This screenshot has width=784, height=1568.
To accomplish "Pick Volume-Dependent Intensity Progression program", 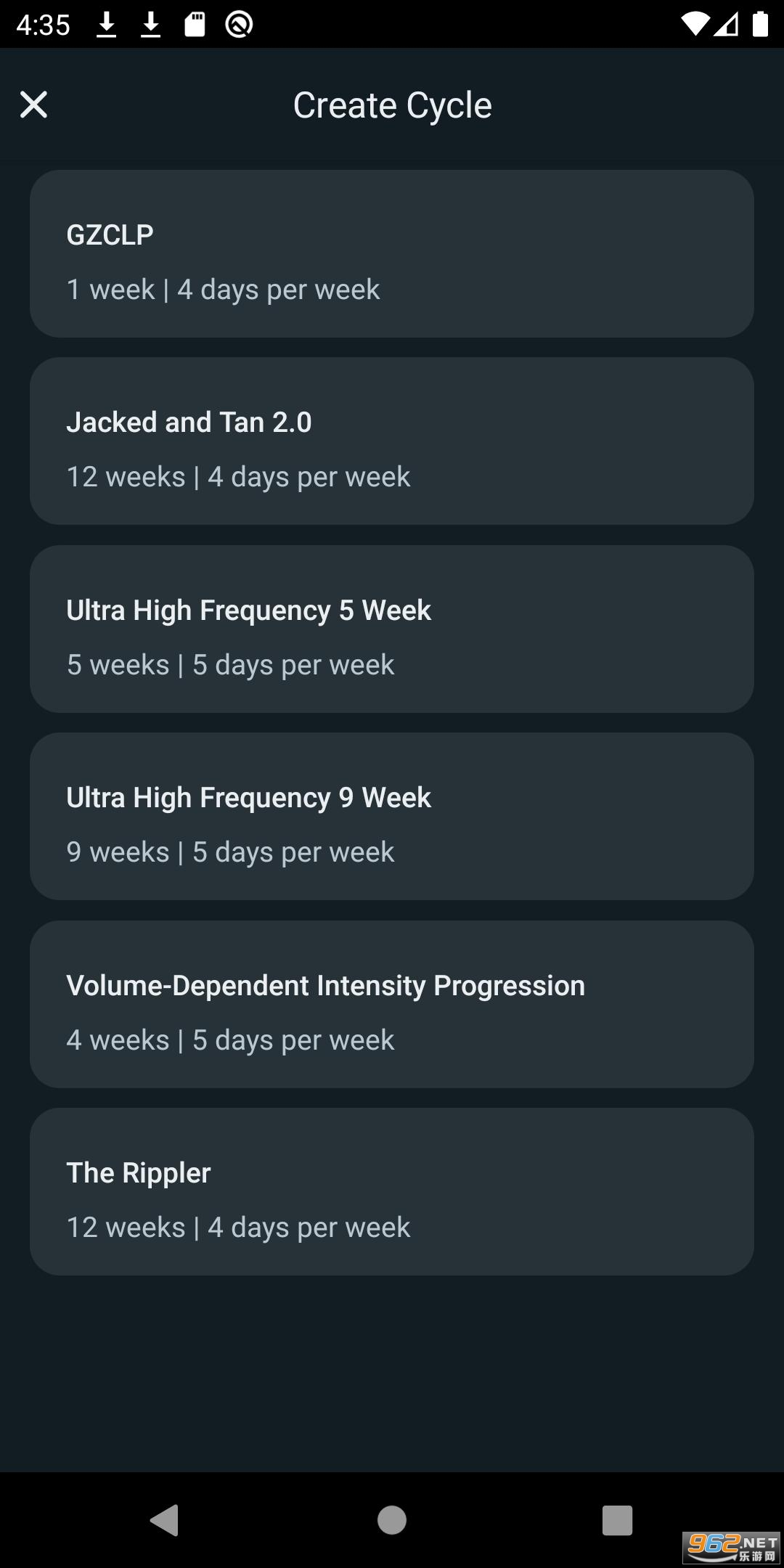I will pyautogui.click(x=392, y=1005).
